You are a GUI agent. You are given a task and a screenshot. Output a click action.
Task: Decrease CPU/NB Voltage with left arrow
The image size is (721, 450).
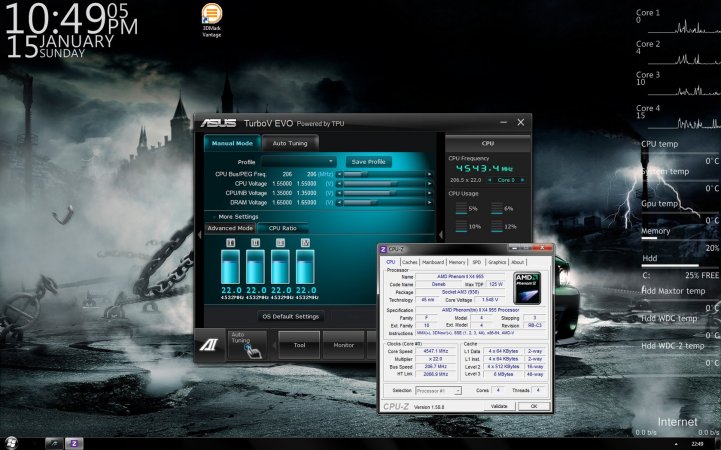(339, 193)
